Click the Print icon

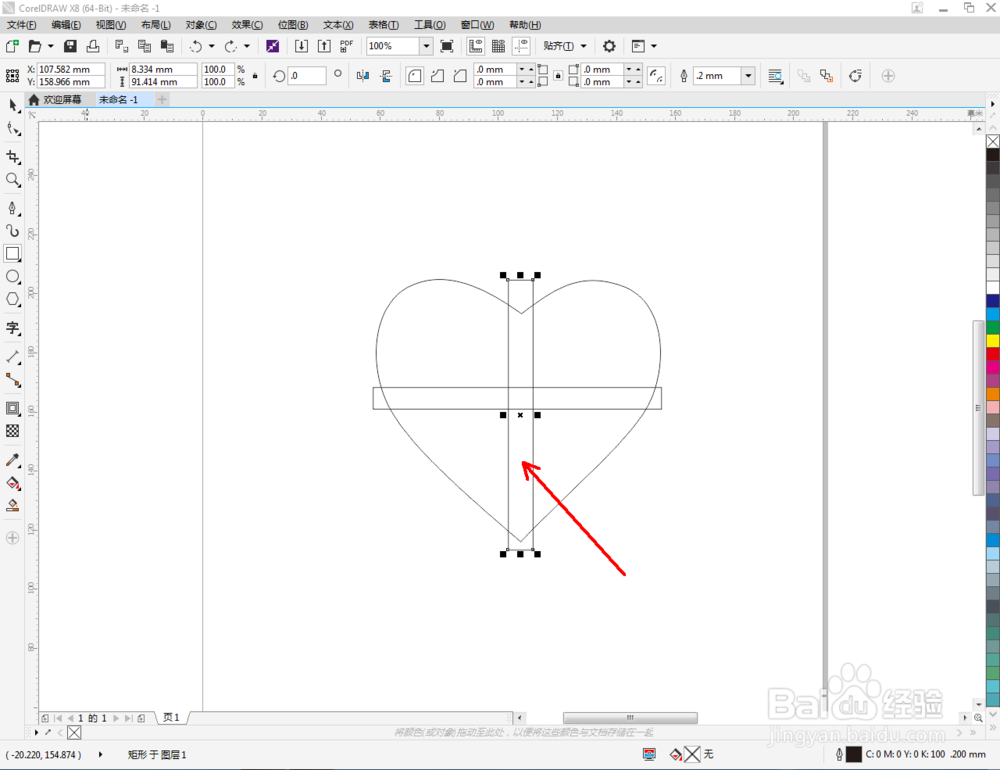click(x=93, y=46)
